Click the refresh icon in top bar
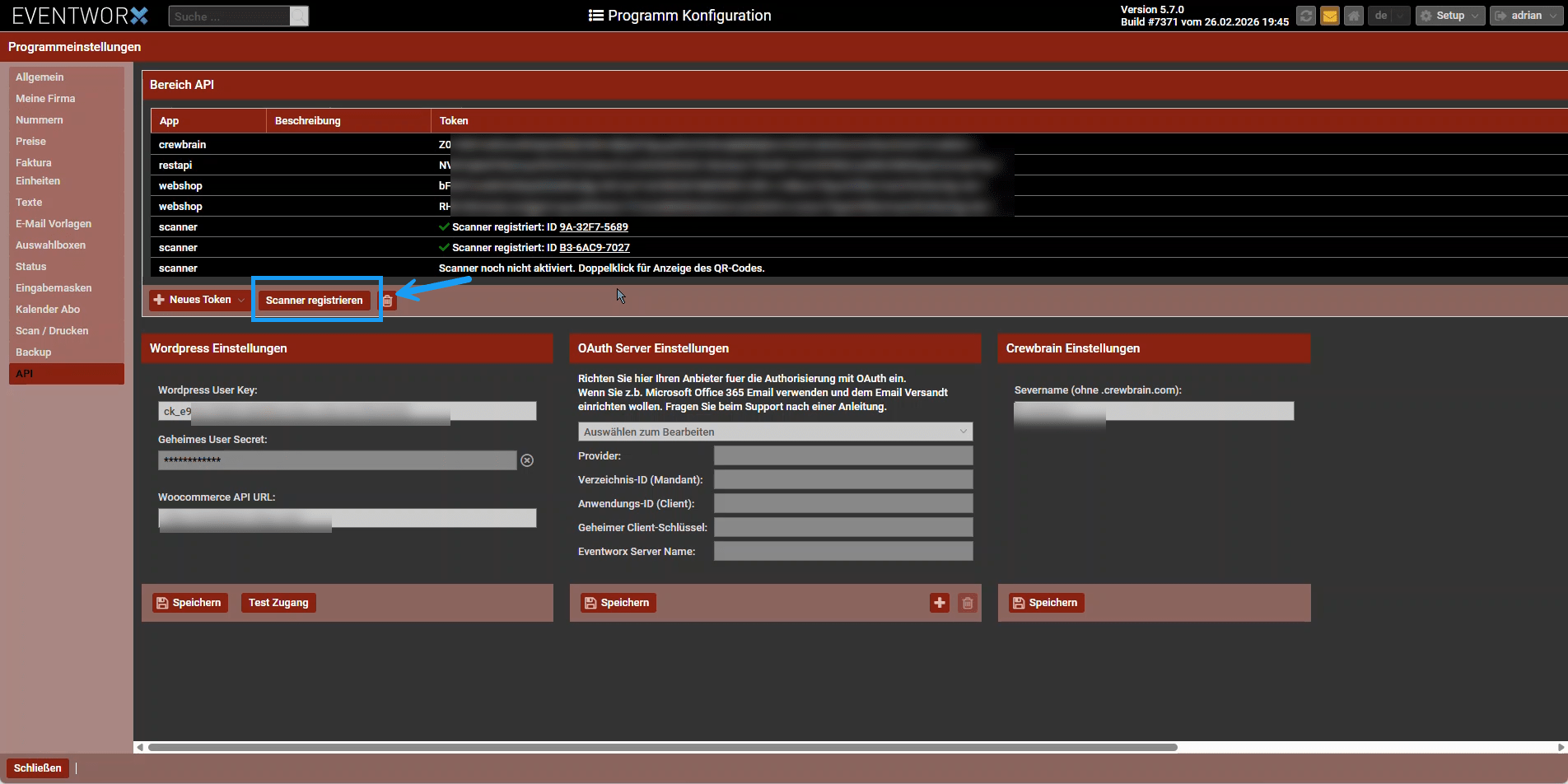1568x784 pixels. (x=1305, y=16)
